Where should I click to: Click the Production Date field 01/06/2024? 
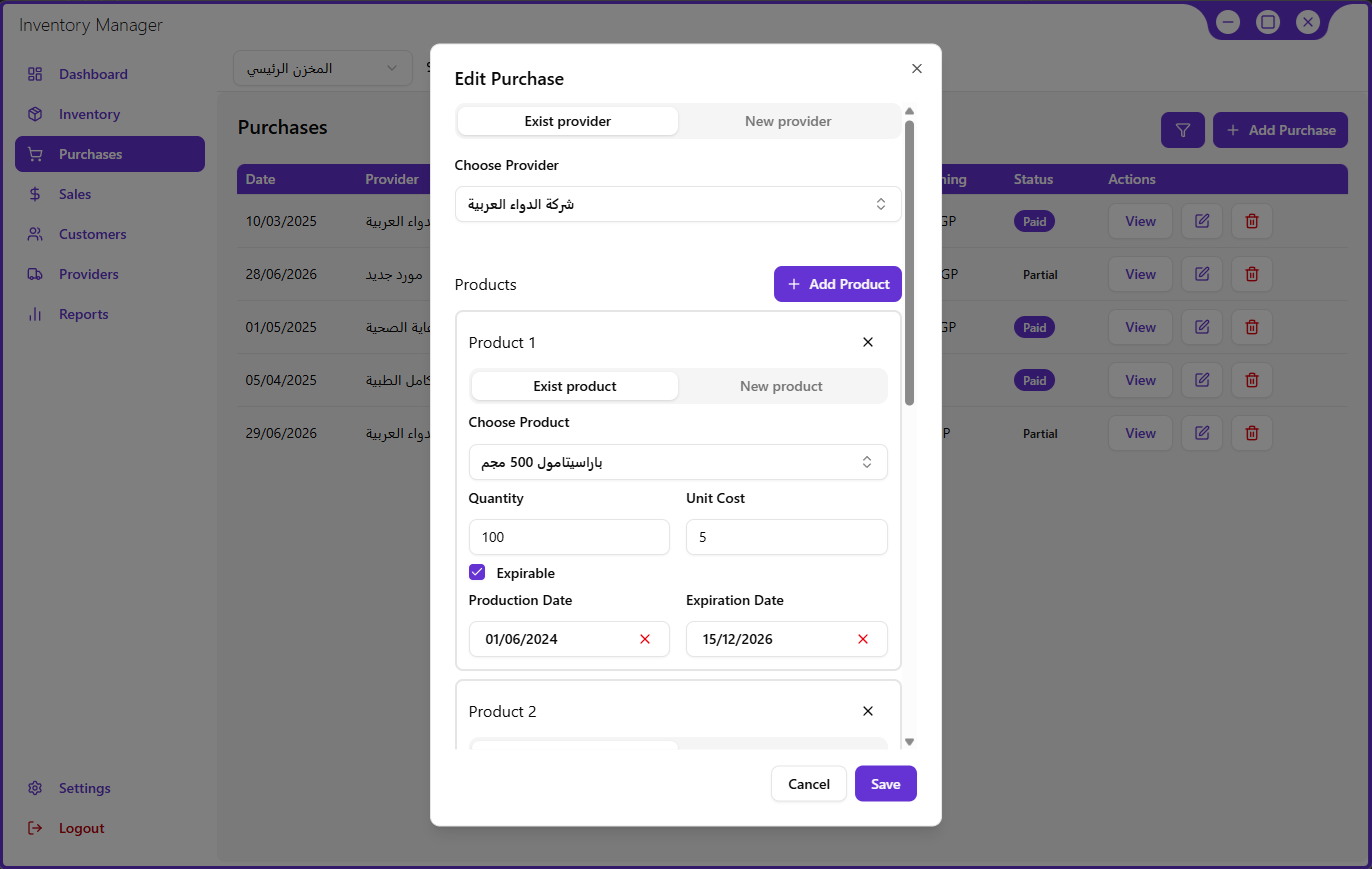point(569,639)
